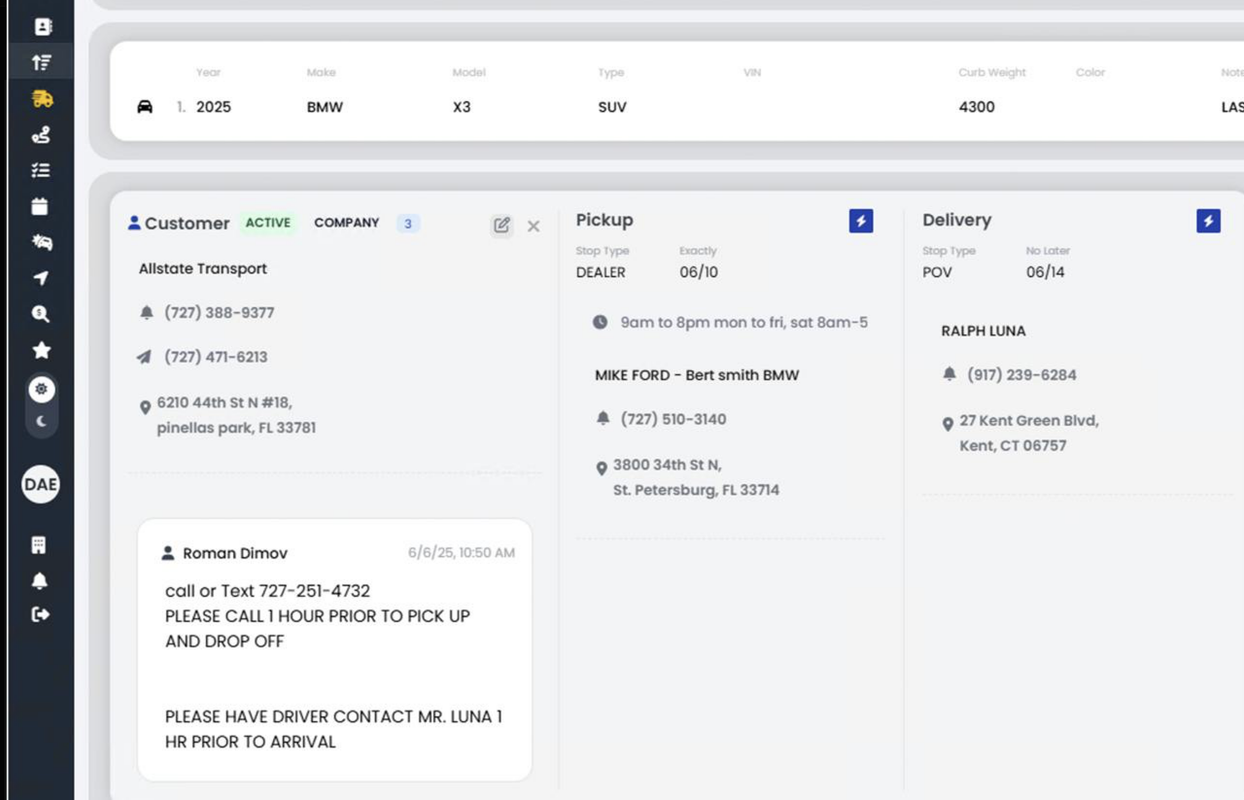
Task: Click the Delivery lightning bolt button
Action: 1208,221
